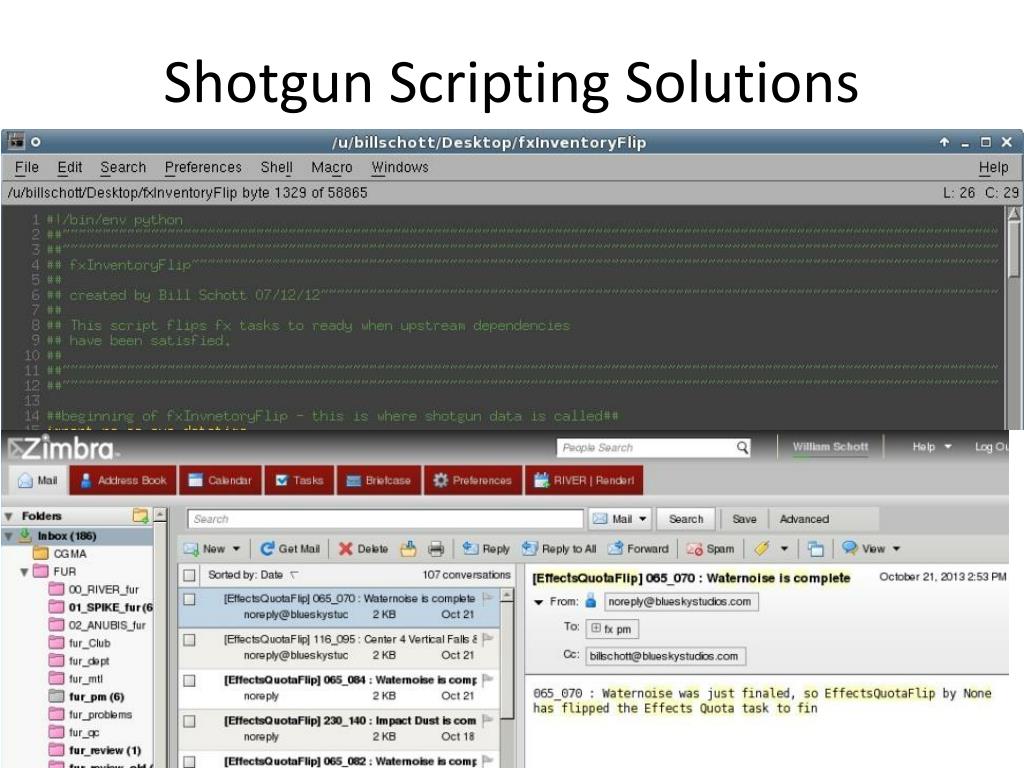The image size is (1024, 768).
Task: Open the fur_review (1) folder
Action: (x=104, y=750)
